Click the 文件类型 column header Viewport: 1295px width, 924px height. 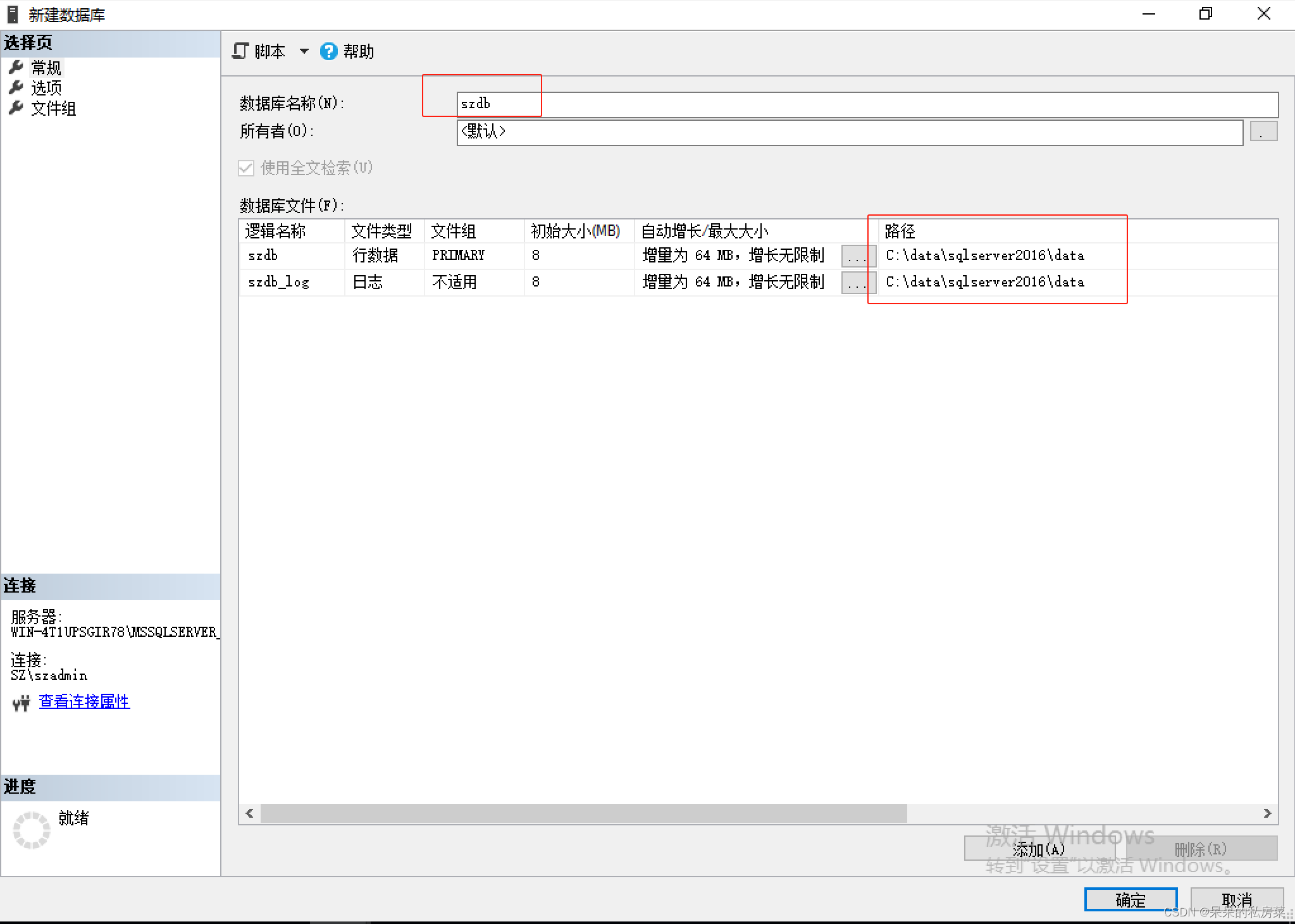coord(385,231)
